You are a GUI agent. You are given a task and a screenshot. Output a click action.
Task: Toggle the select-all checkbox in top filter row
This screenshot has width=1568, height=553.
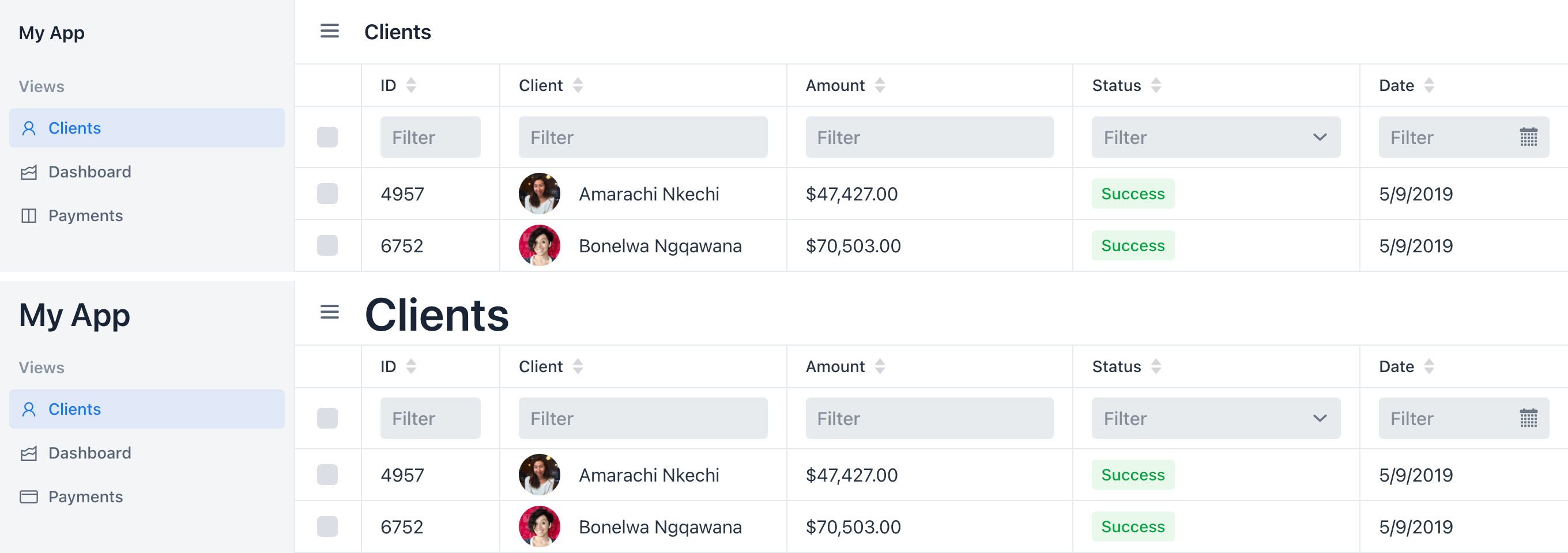[327, 137]
